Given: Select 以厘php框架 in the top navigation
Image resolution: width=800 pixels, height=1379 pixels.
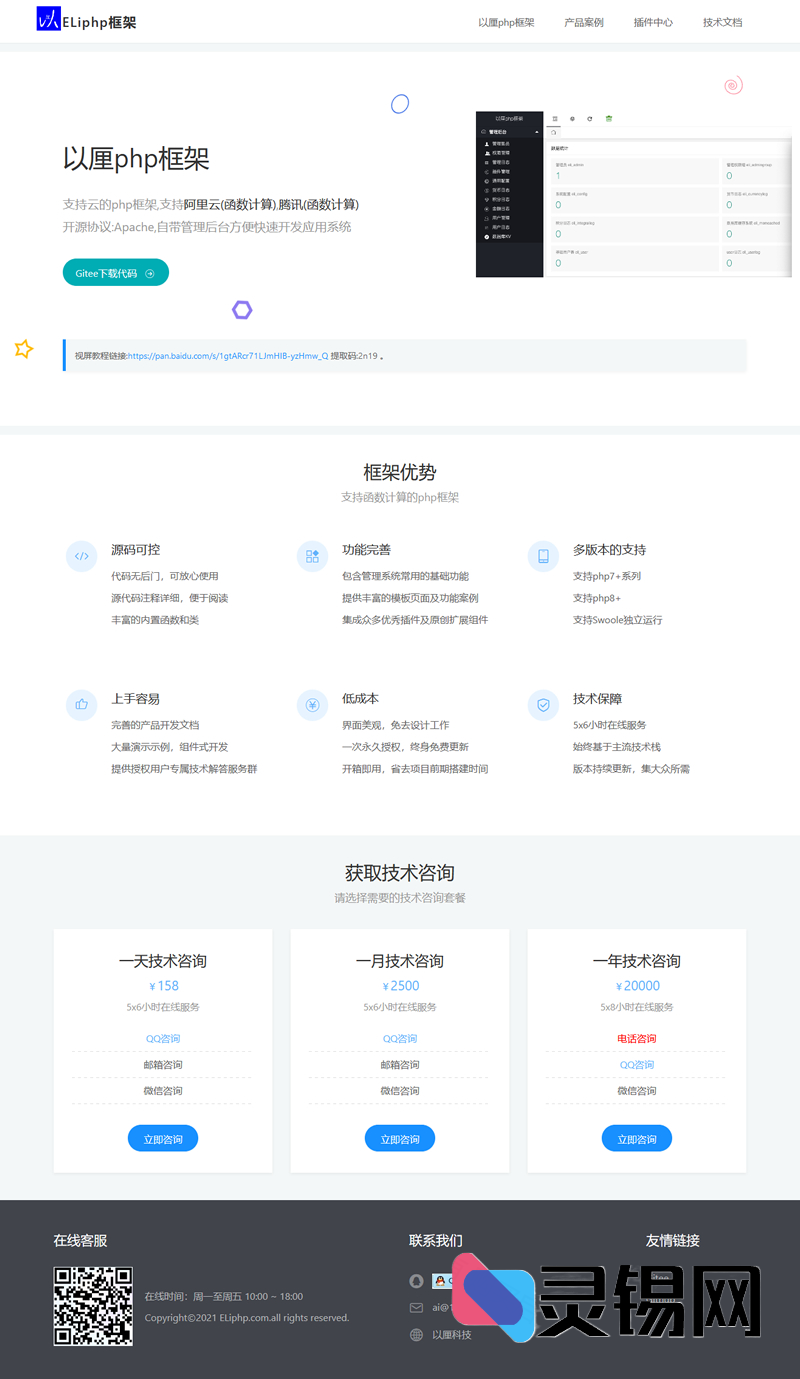Looking at the screenshot, I should pos(506,21).
